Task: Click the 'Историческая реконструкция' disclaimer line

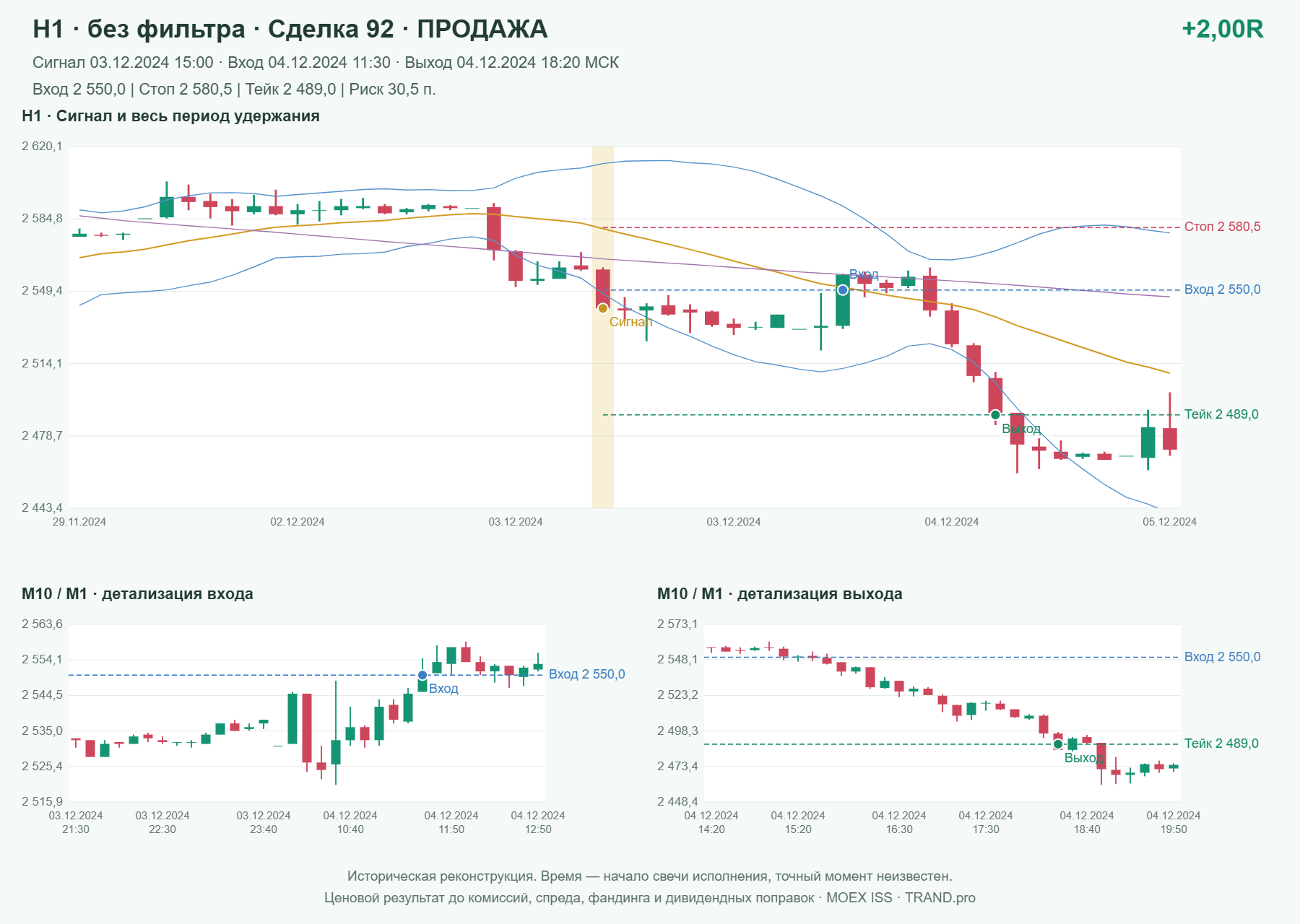Action: click(x=650, y=876)
